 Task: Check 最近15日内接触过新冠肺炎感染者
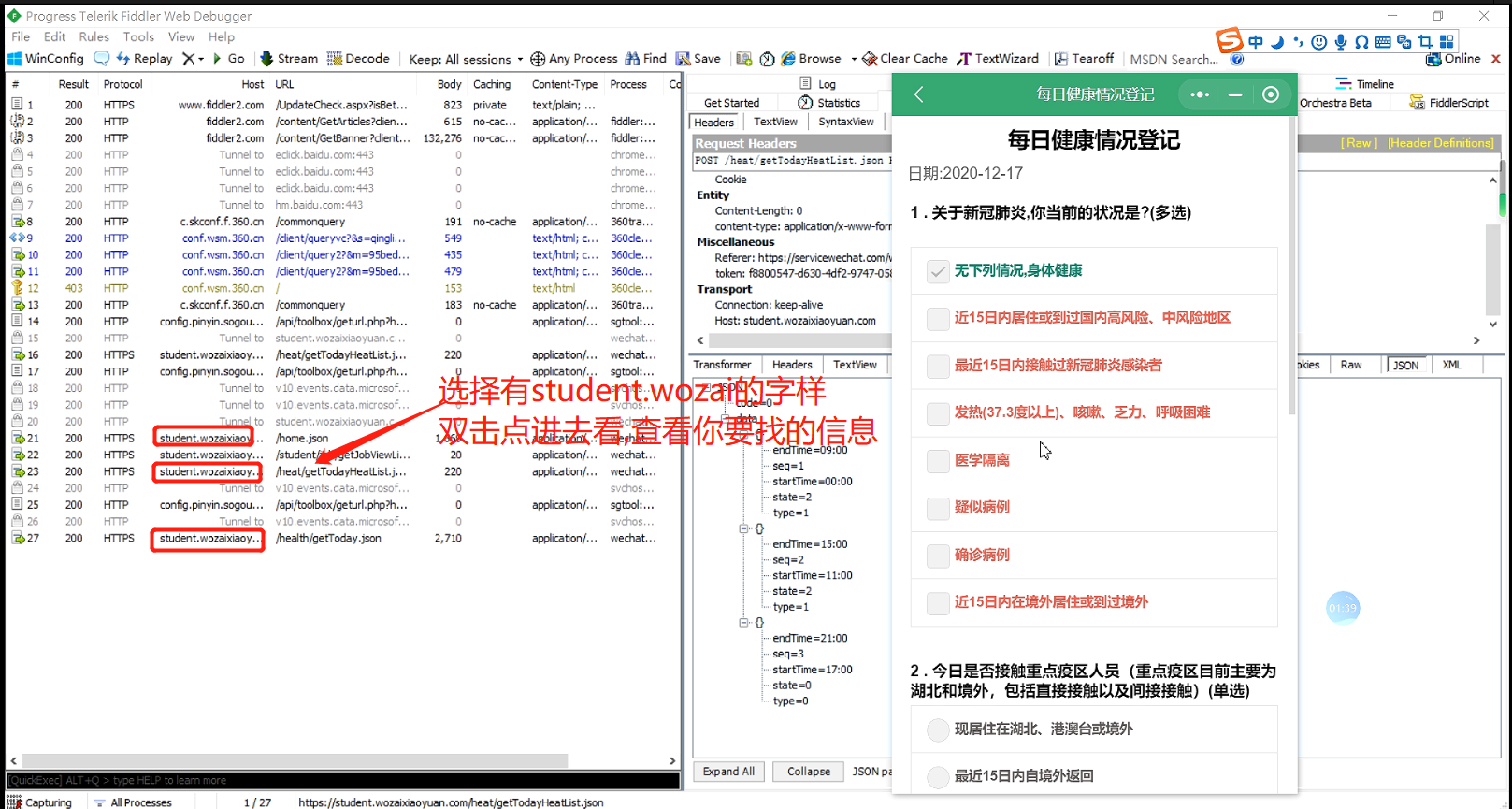[x=938, y=366]
